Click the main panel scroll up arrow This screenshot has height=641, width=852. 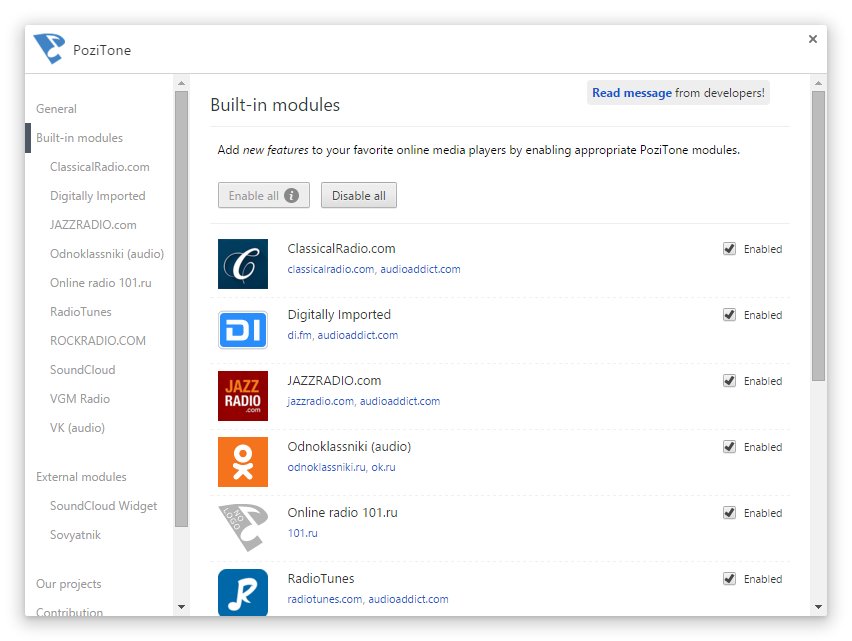click(x=818, y=83)
